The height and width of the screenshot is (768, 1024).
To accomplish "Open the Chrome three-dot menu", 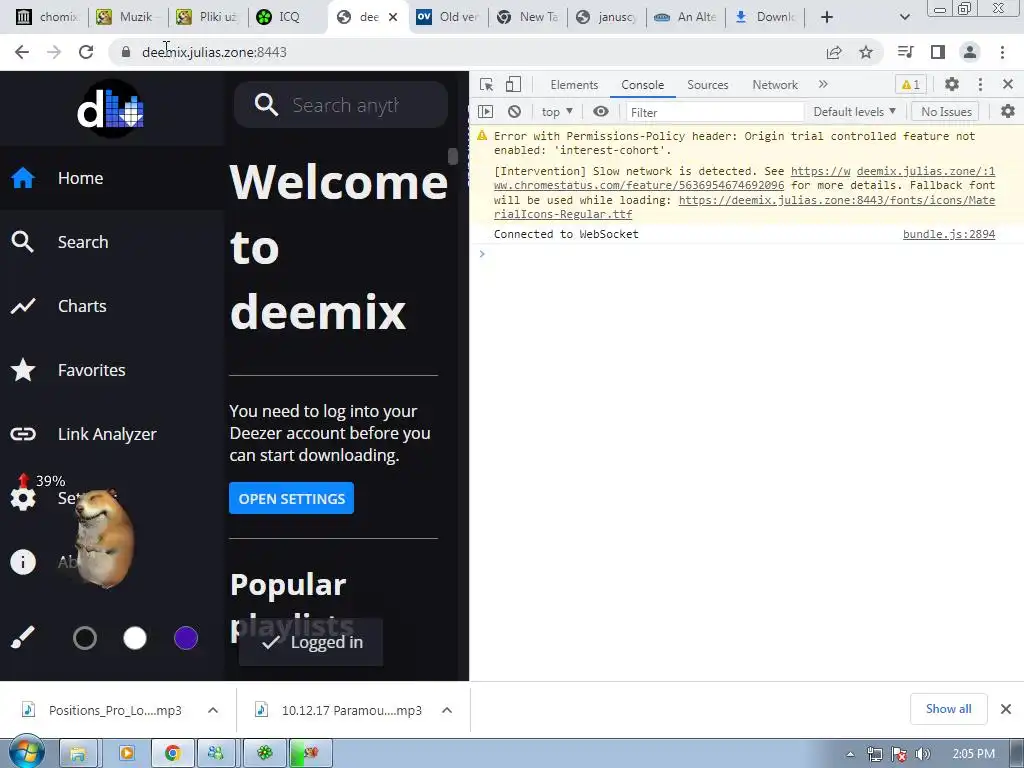I will [1002, 52].
